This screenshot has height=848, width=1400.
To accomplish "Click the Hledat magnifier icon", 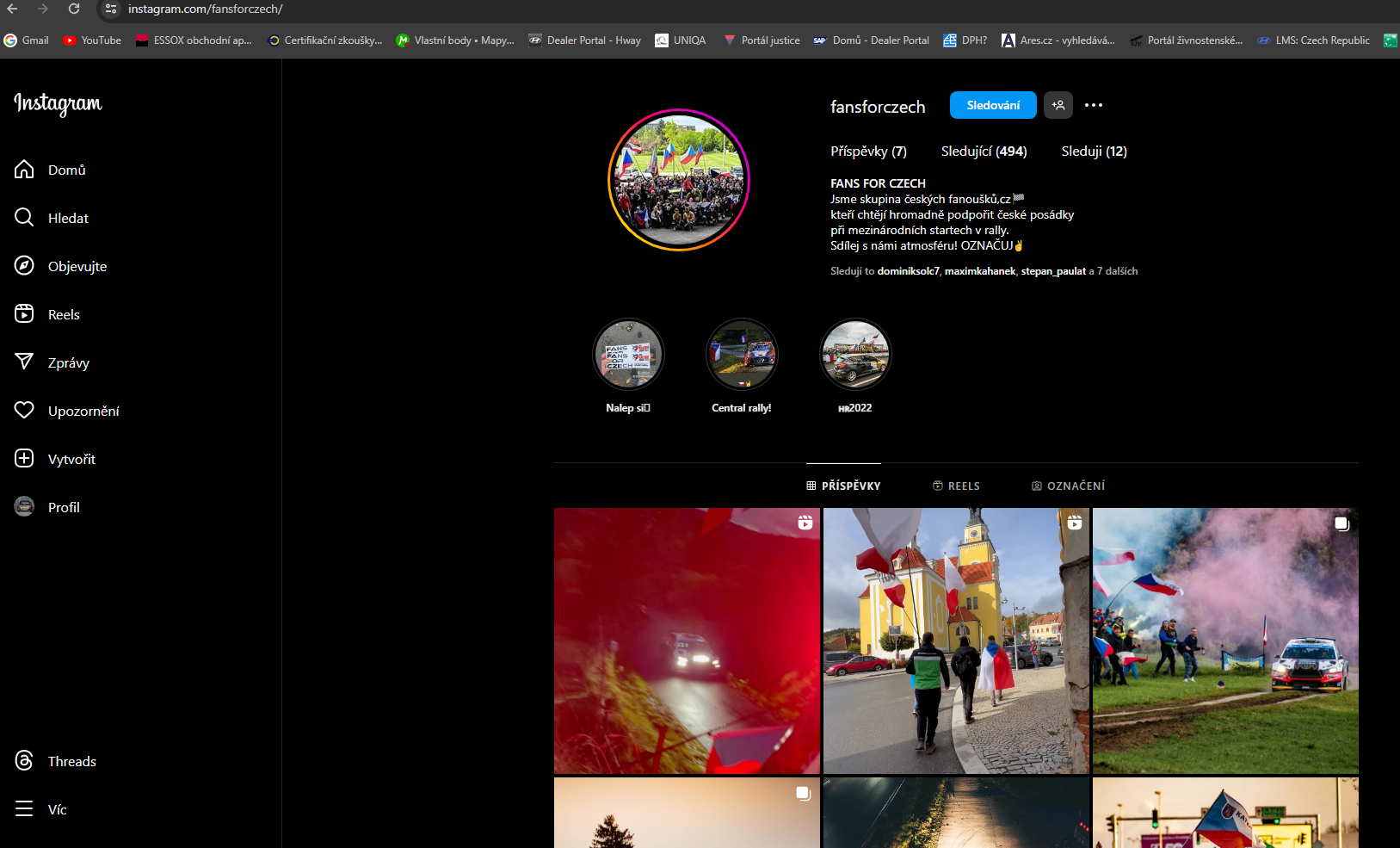I will pyautogui.click(x=24, y=218).
